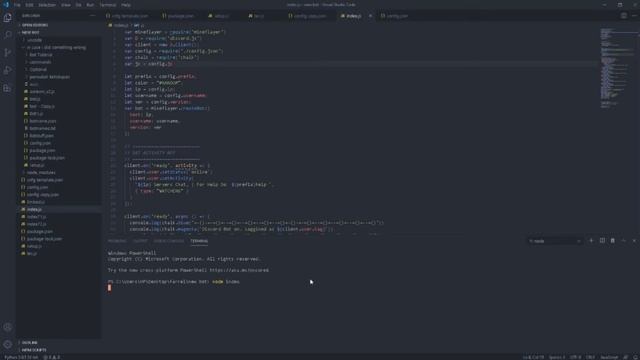This screenshot has width=640, height=360.
Task: Click the Split Editor Right icon
Action: click(x=624, y=16)
